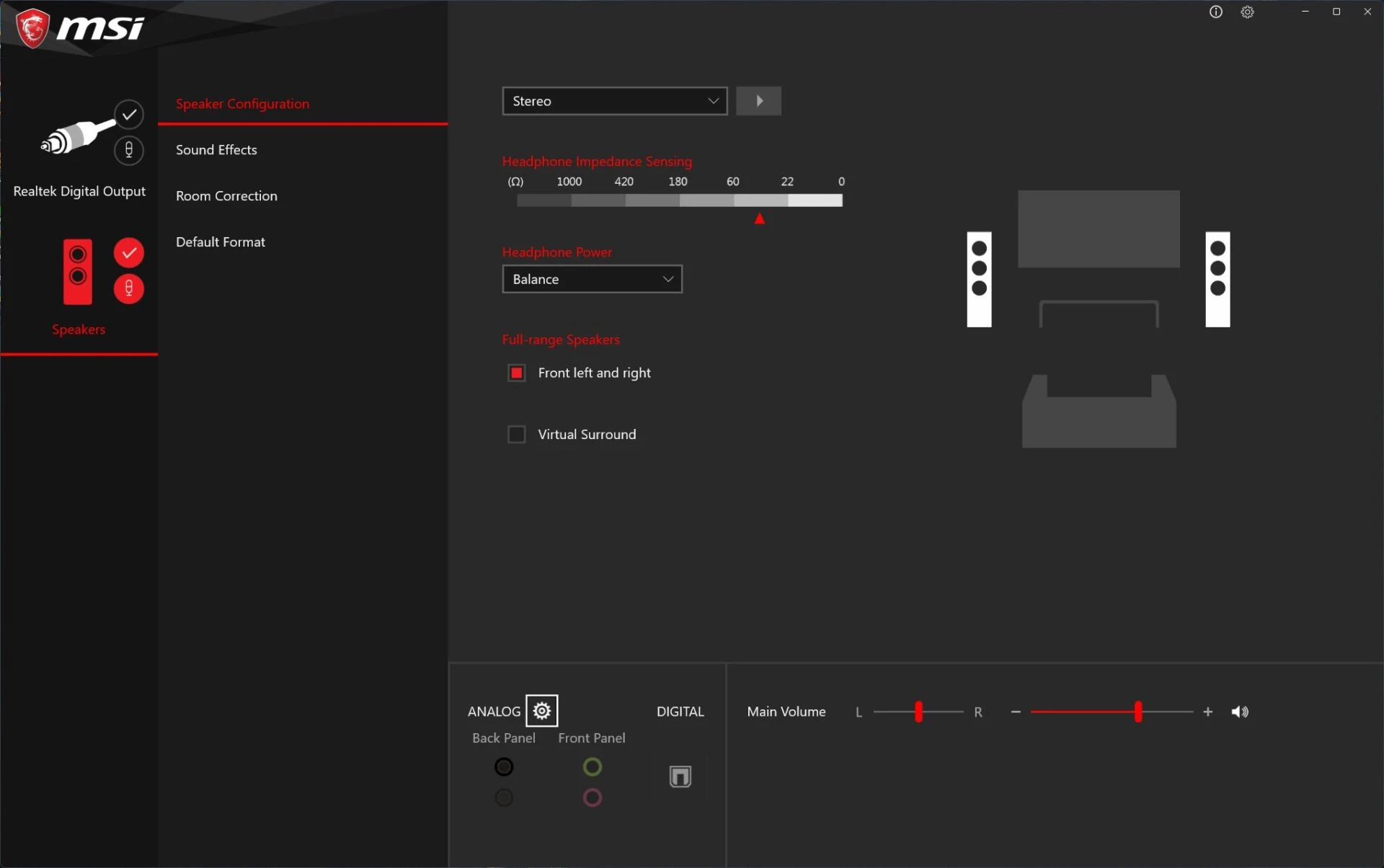
Task: Open the Room Correction tab
Action: tap(303, 196)
